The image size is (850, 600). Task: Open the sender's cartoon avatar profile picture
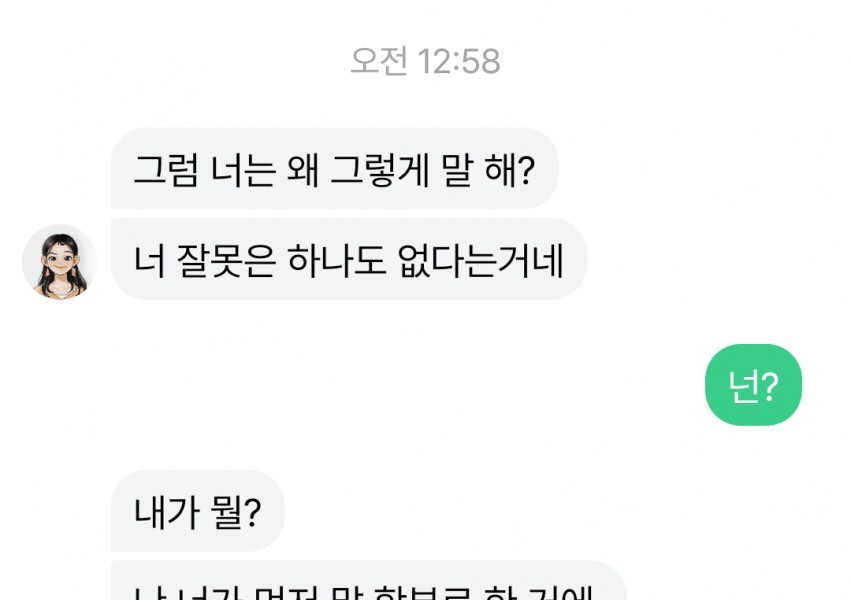coord(60,262)
